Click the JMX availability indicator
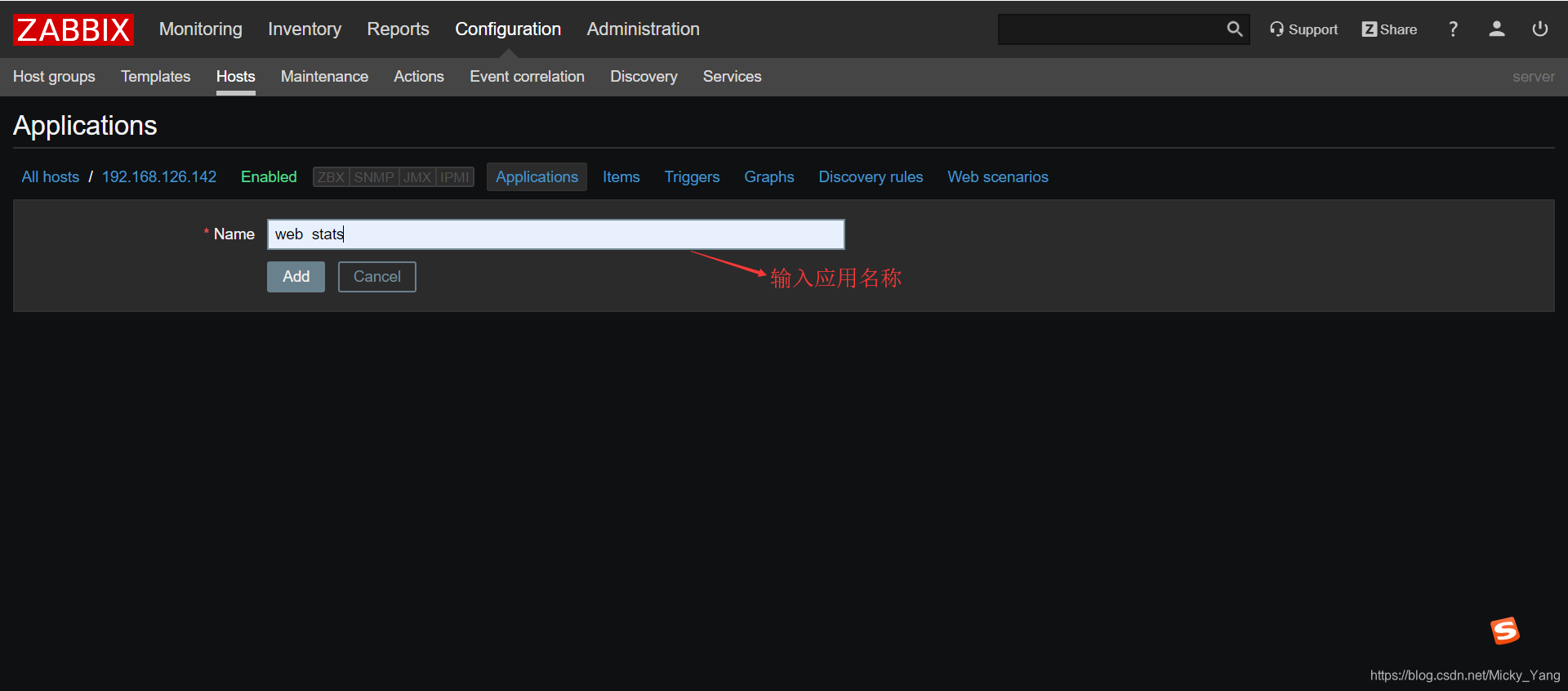This screenshot has width=1568, height=691. pos(417,177)
